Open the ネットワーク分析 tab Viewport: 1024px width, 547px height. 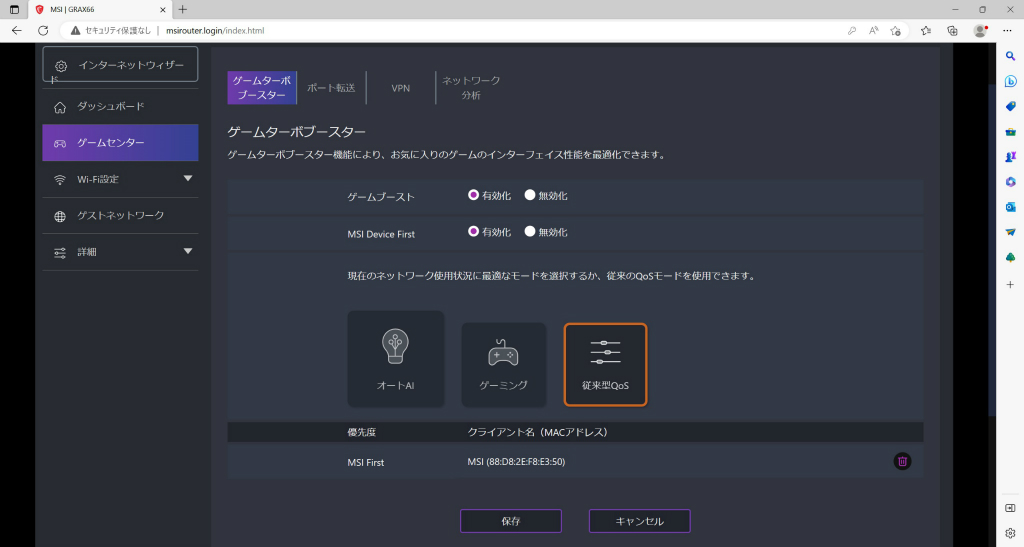[x=471, y=87]
